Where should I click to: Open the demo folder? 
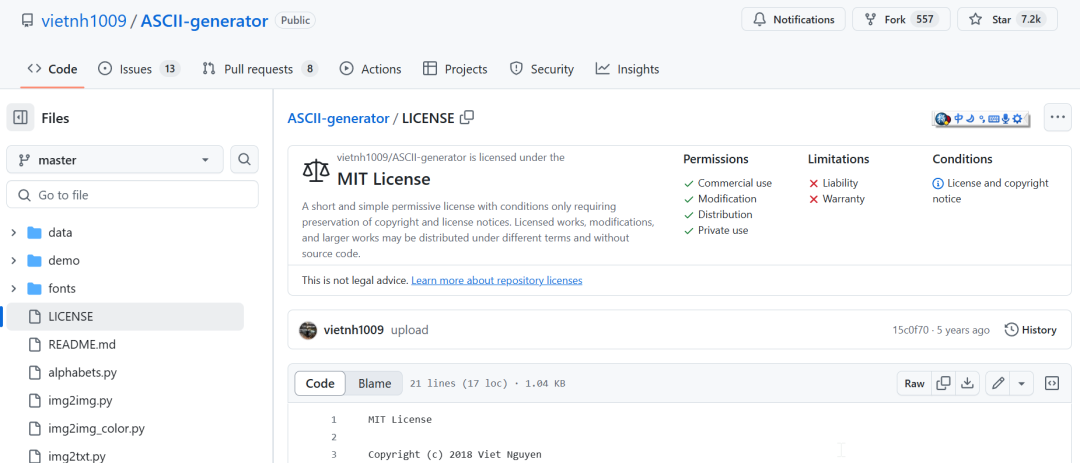[64, 260]
